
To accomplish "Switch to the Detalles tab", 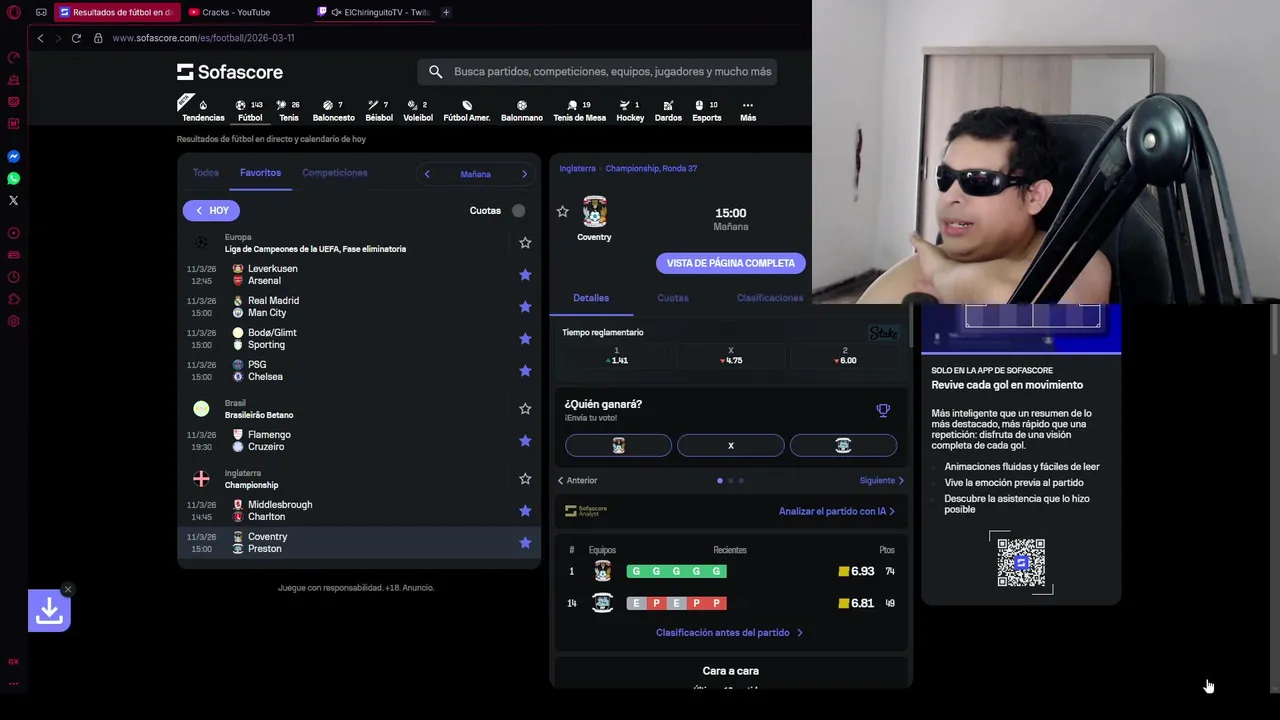I will point(591,298).
